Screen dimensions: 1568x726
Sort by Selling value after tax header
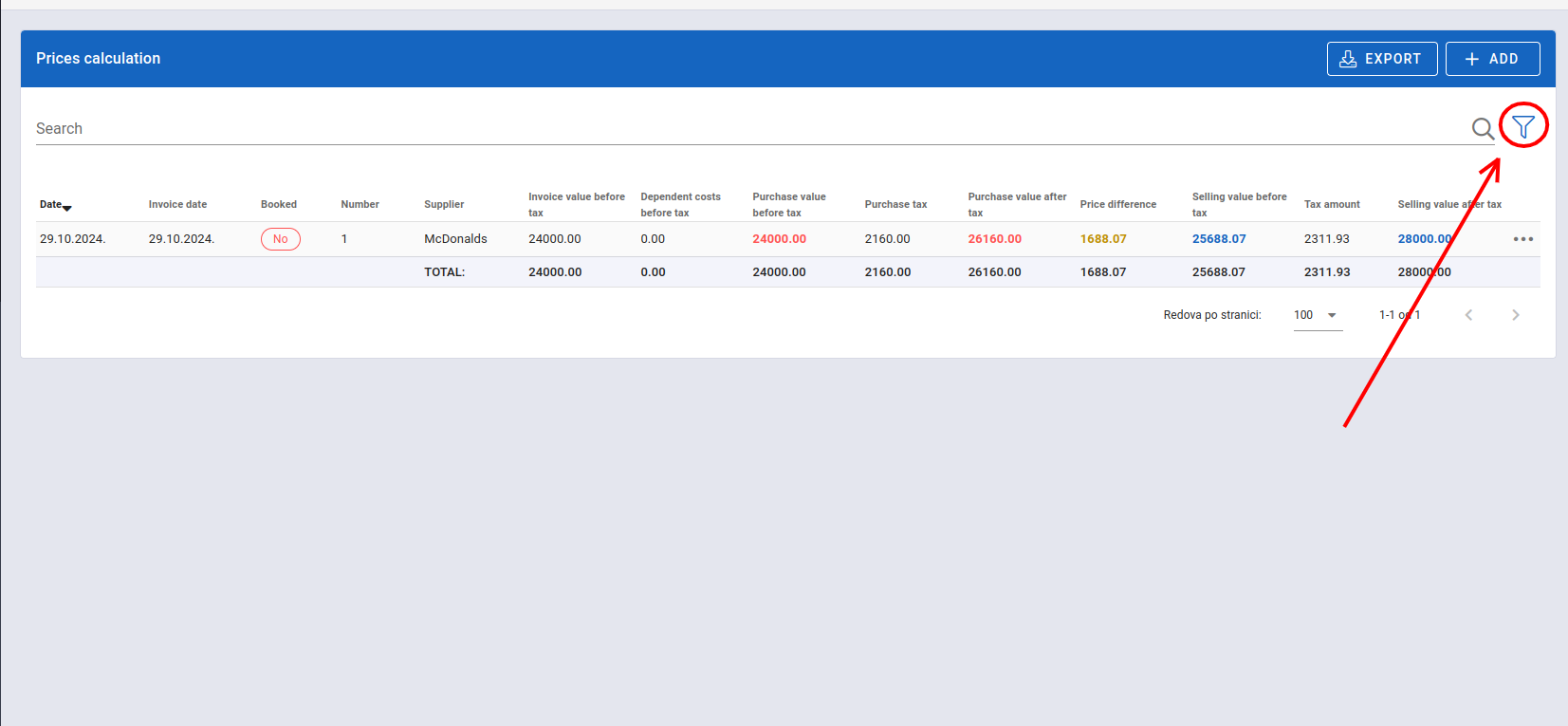1449,204
